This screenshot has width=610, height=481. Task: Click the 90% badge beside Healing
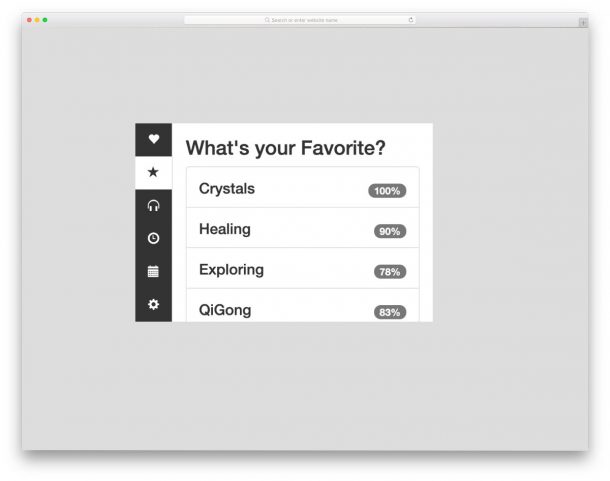pyautogui.click(x=390, y=231)
